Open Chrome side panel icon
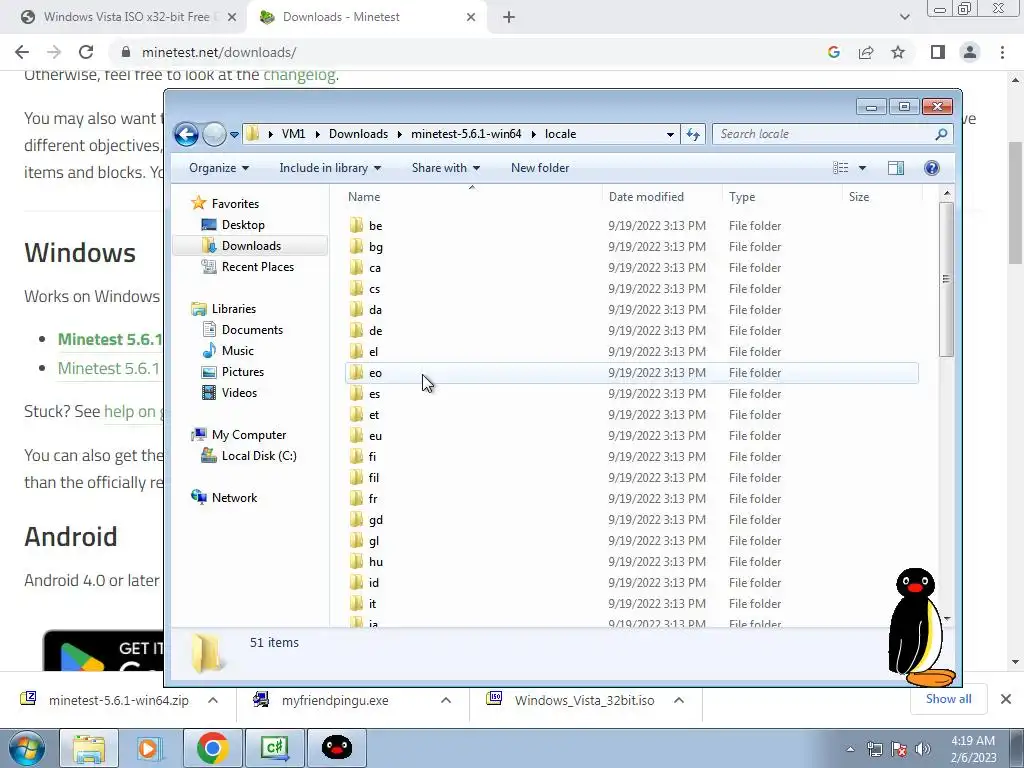The width and height of the screenshot is (1024, 768). (938, 52)
